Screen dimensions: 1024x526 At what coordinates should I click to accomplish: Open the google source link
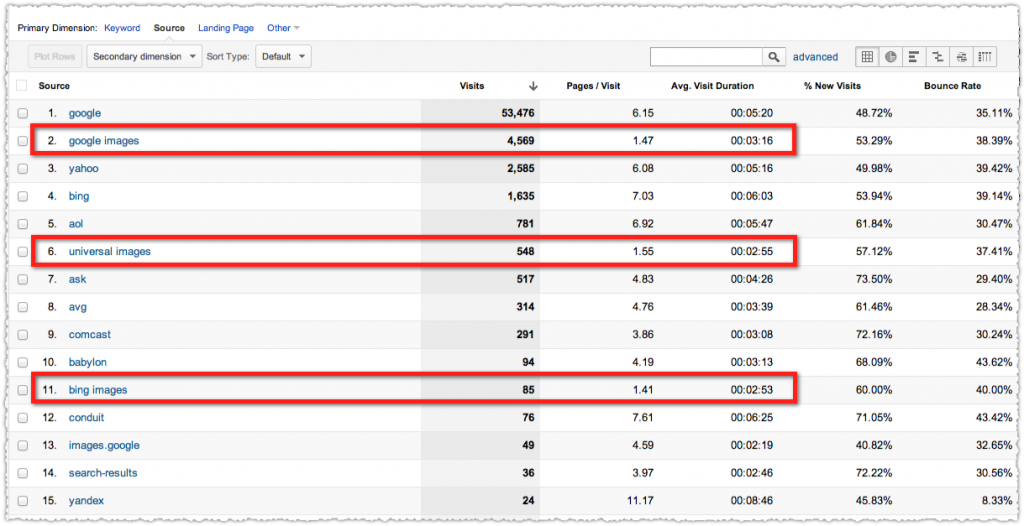[85, 113]
